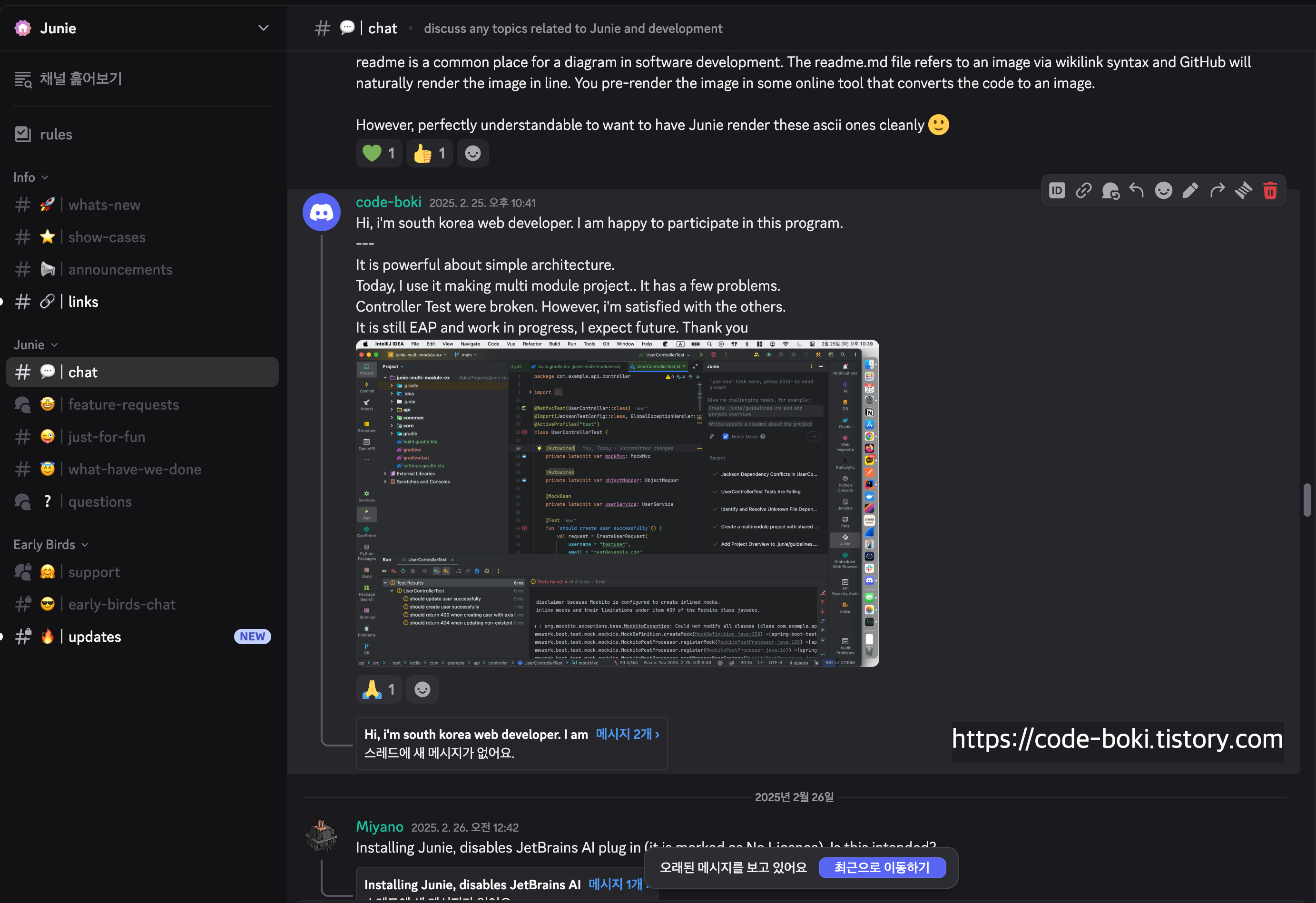Click the jump to recent messages button

(882, 867)
